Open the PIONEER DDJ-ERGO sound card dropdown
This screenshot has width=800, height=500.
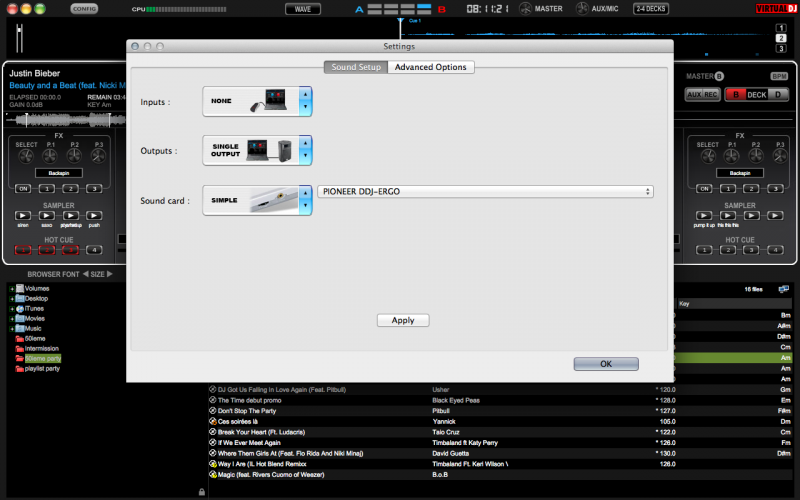point(485,191)
